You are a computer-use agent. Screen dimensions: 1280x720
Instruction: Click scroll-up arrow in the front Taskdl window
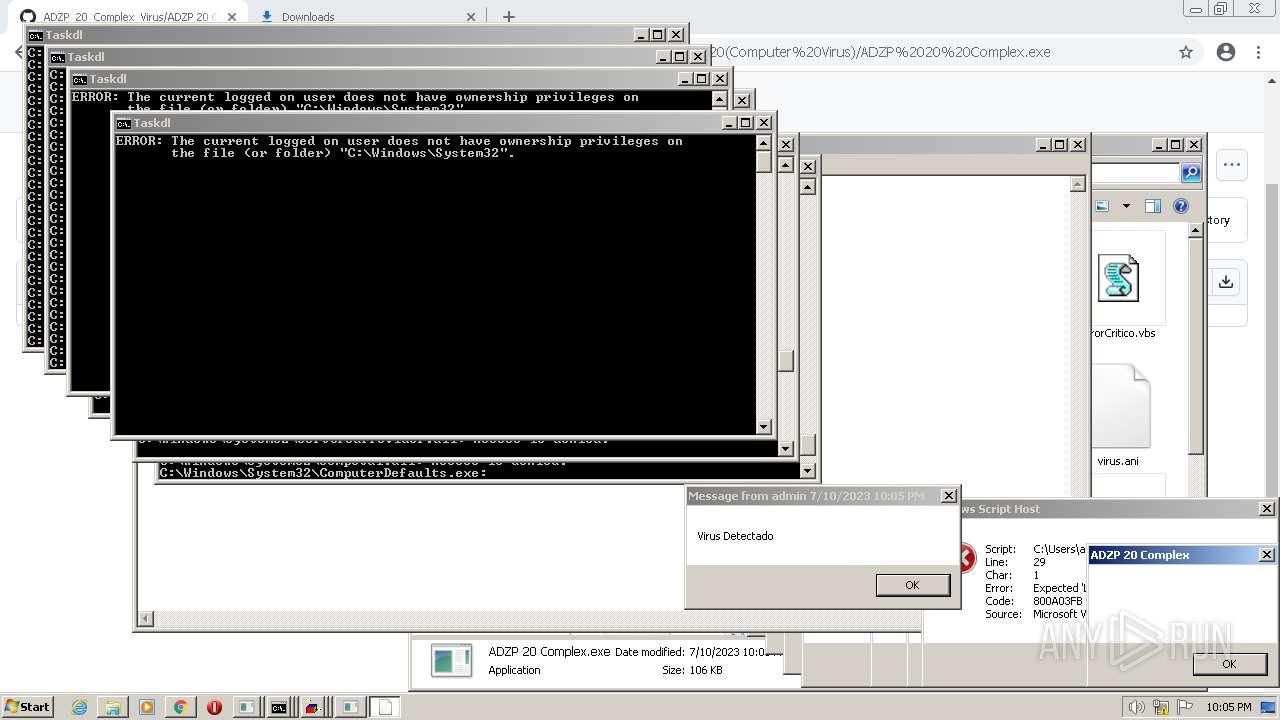[x=764, y=142]
